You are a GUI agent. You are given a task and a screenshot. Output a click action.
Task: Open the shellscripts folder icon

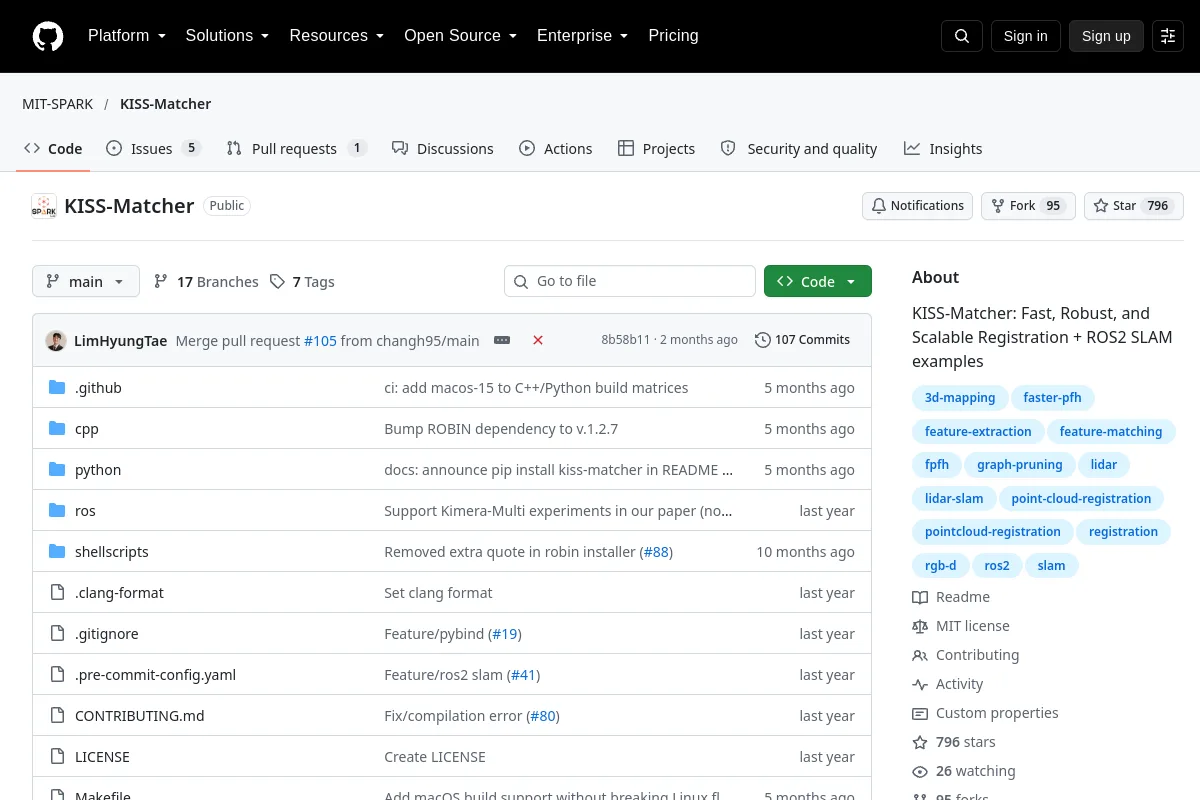click(57, 551)
